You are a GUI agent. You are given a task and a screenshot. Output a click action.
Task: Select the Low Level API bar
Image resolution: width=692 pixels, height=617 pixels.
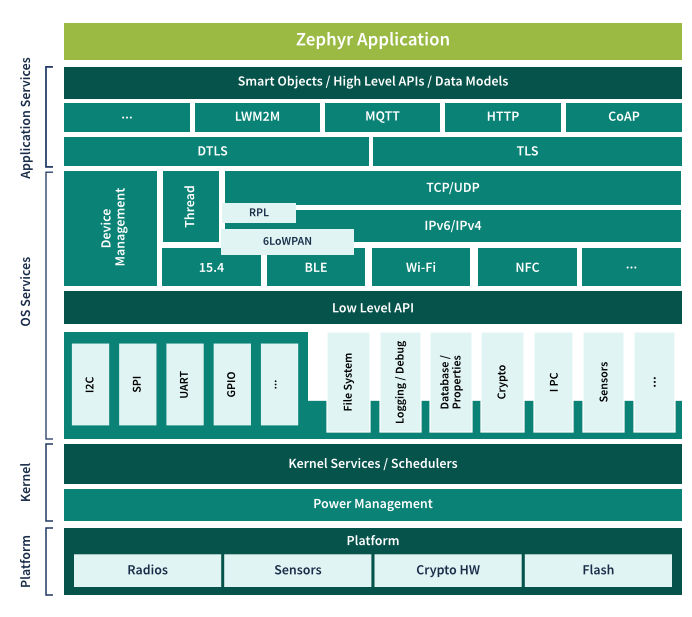click(x=372, y=308)
